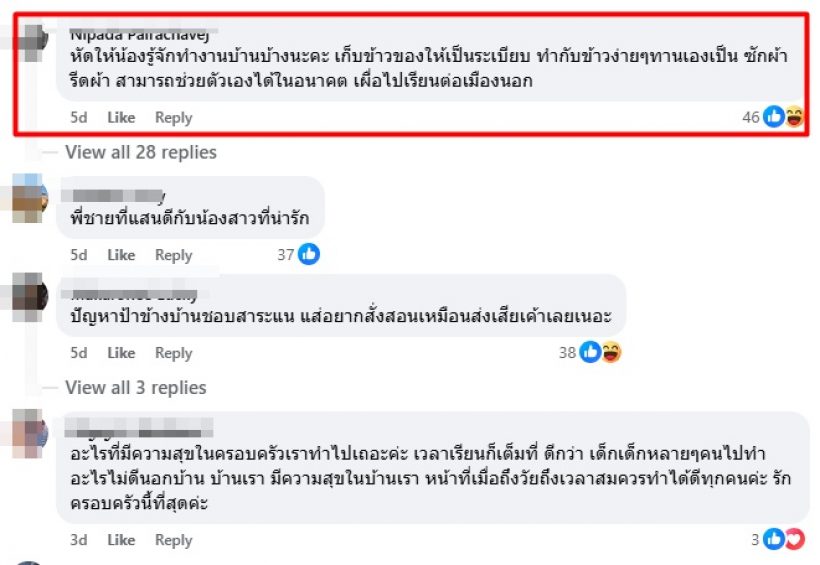Click the blue like reaction icon beside 38

(x=590, y=352)
